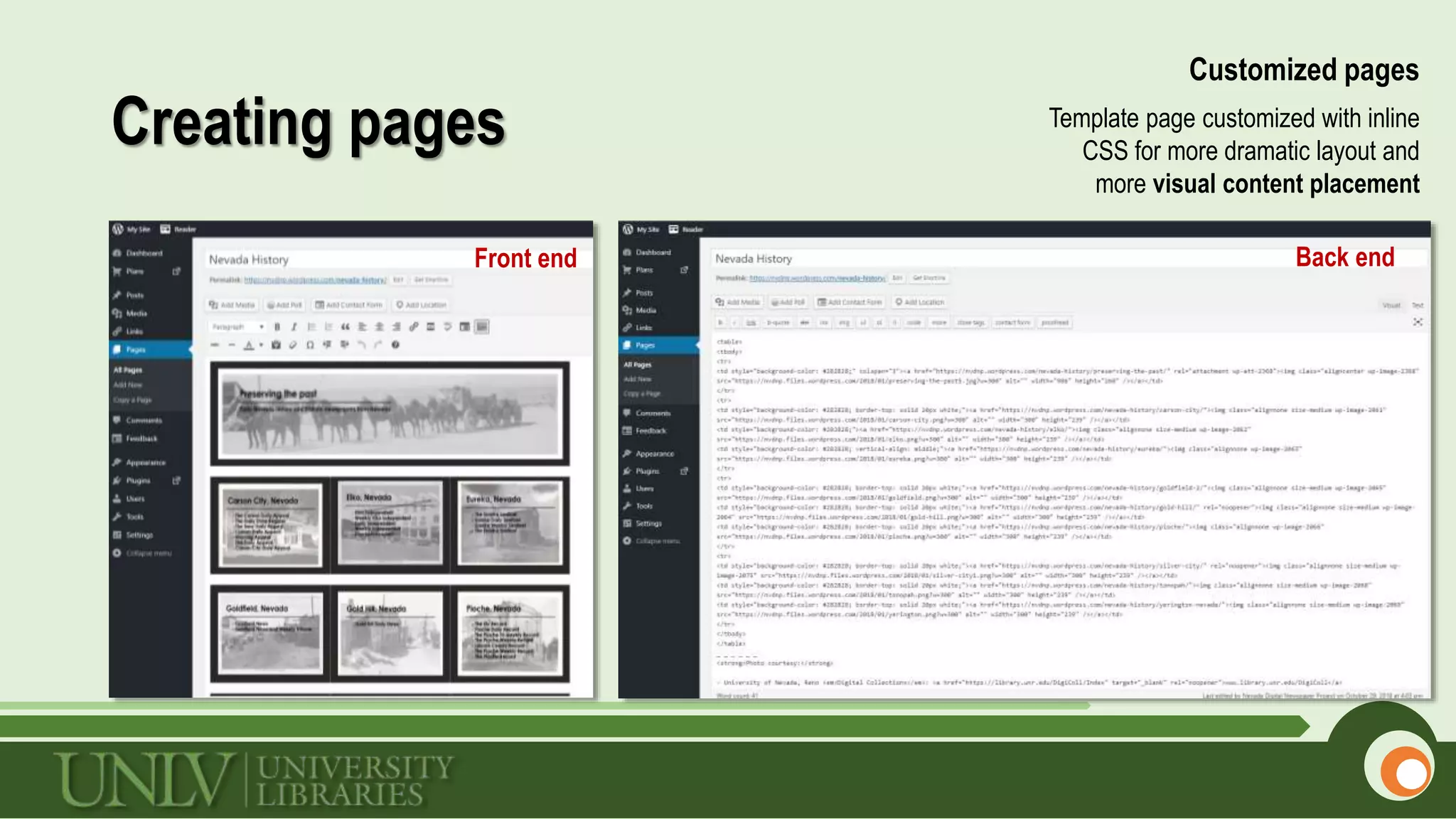
Task: Click Clear formatting eraser icon in Front end toolbar
Action: (x=293, y=345)
